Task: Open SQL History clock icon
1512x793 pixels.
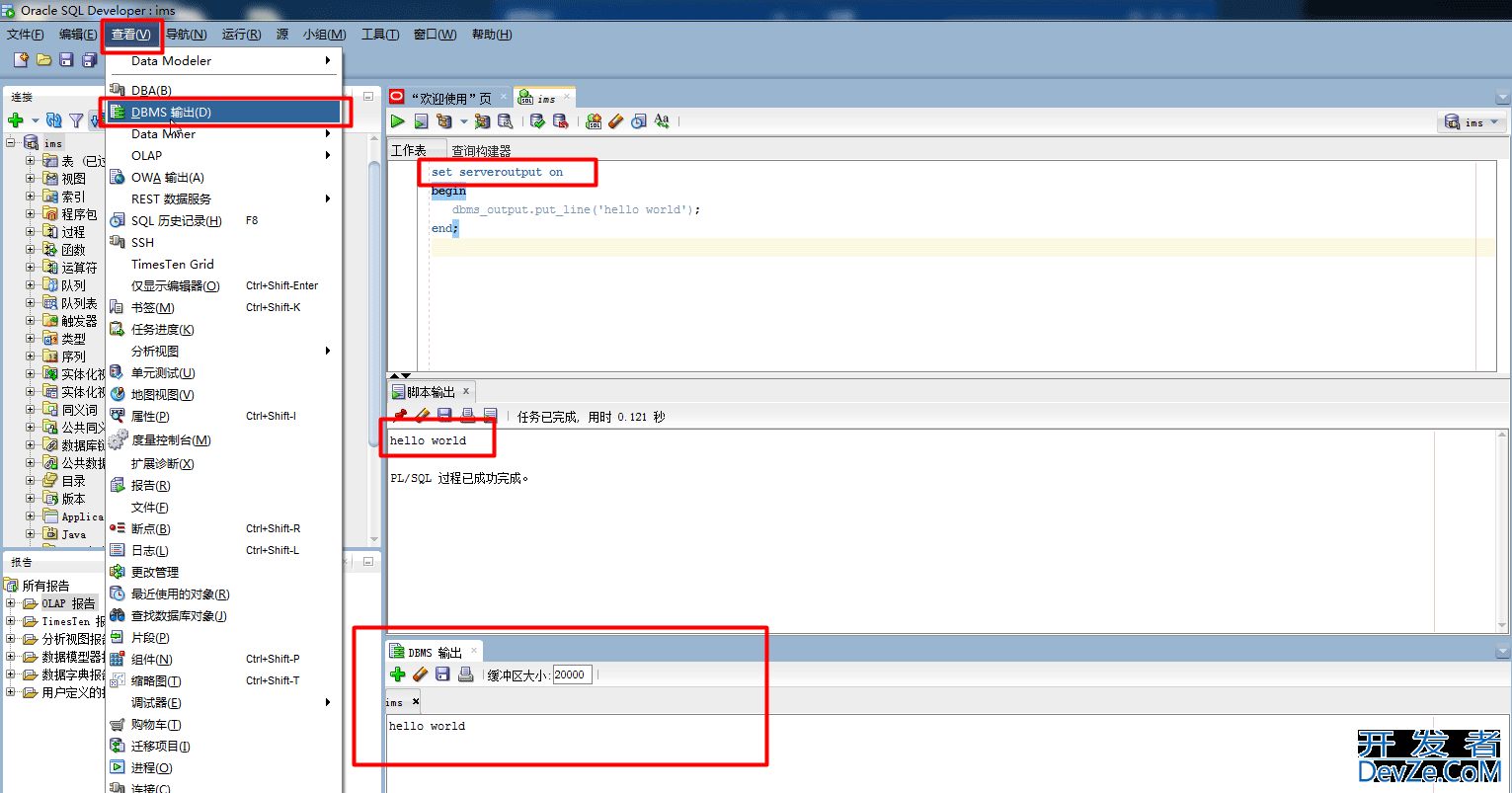Action: (x=638, y=120)
